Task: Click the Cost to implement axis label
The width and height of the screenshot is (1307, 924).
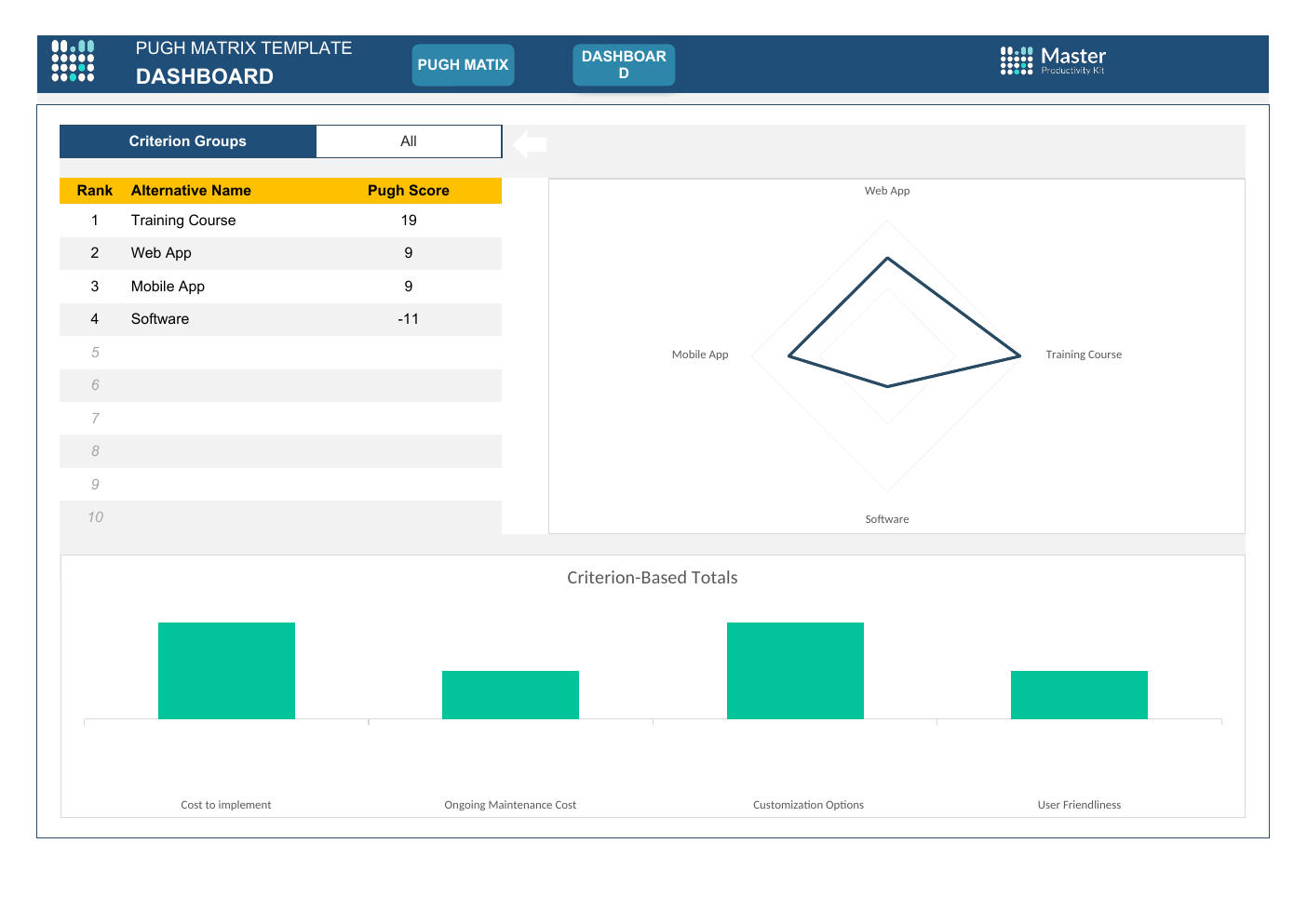Action: (x=226, y=805)
